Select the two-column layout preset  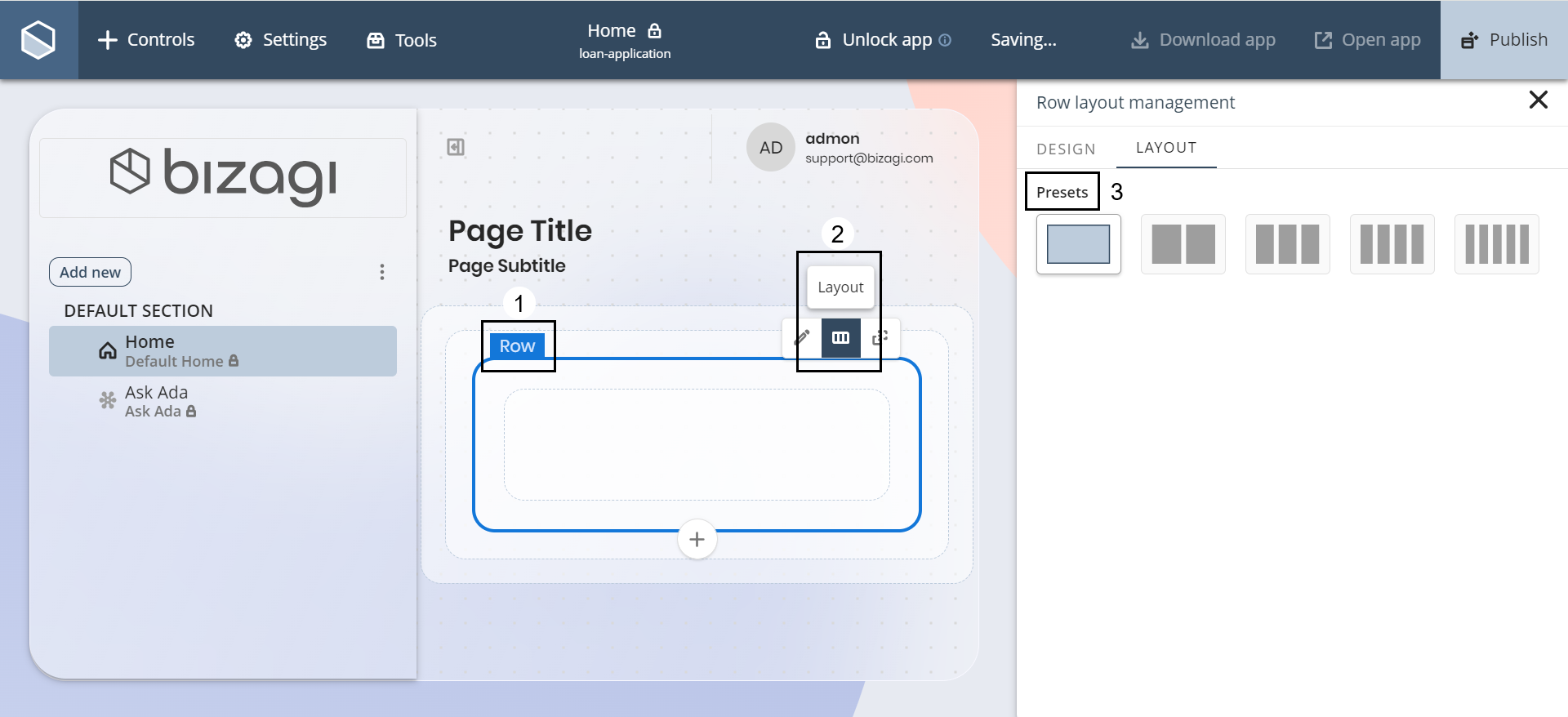coord(1183,244)
